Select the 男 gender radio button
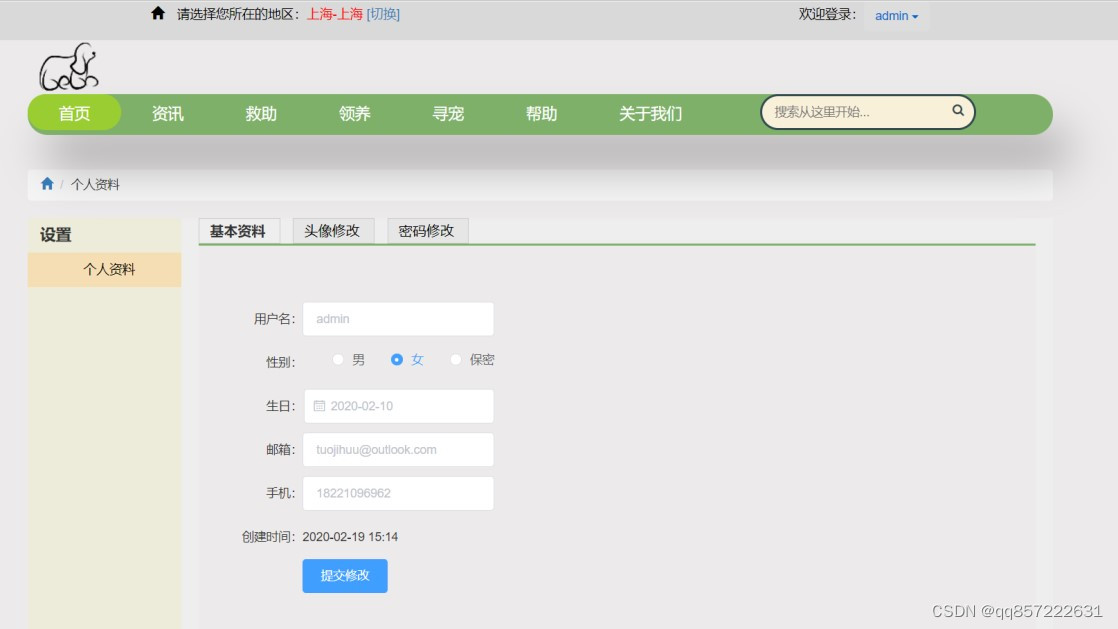The height and width of the screenshot is (629, 1118). click(x=338, y=359)
